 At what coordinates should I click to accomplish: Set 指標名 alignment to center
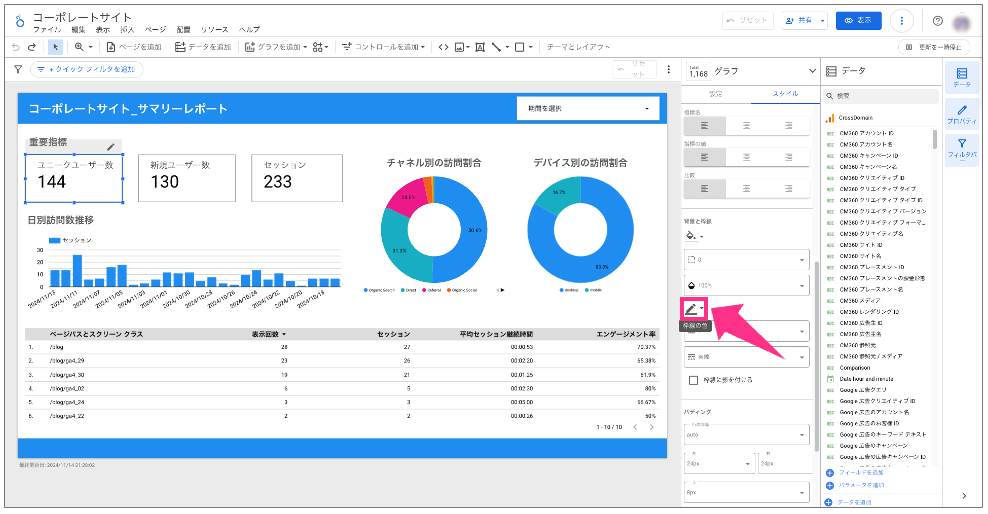pos(747,126)
